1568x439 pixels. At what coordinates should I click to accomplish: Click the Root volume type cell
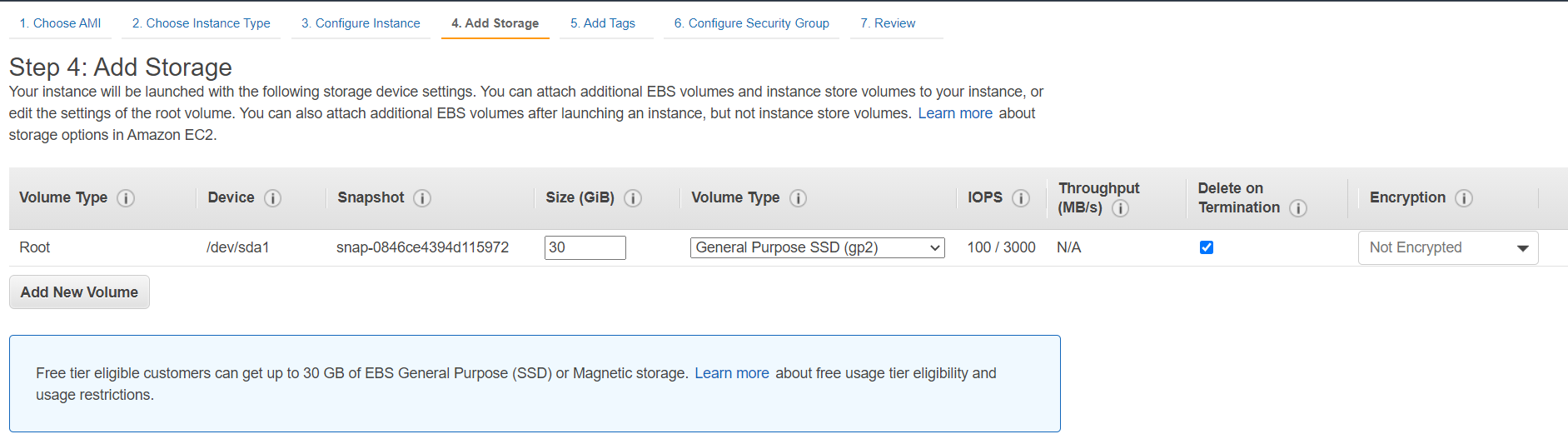[x=35, y=247]
